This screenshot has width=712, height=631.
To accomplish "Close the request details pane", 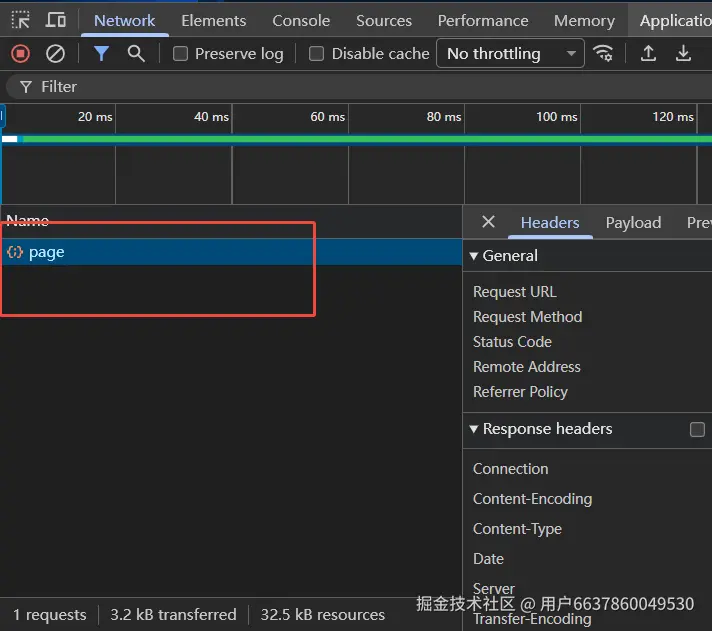I will (x=488, y=222).
